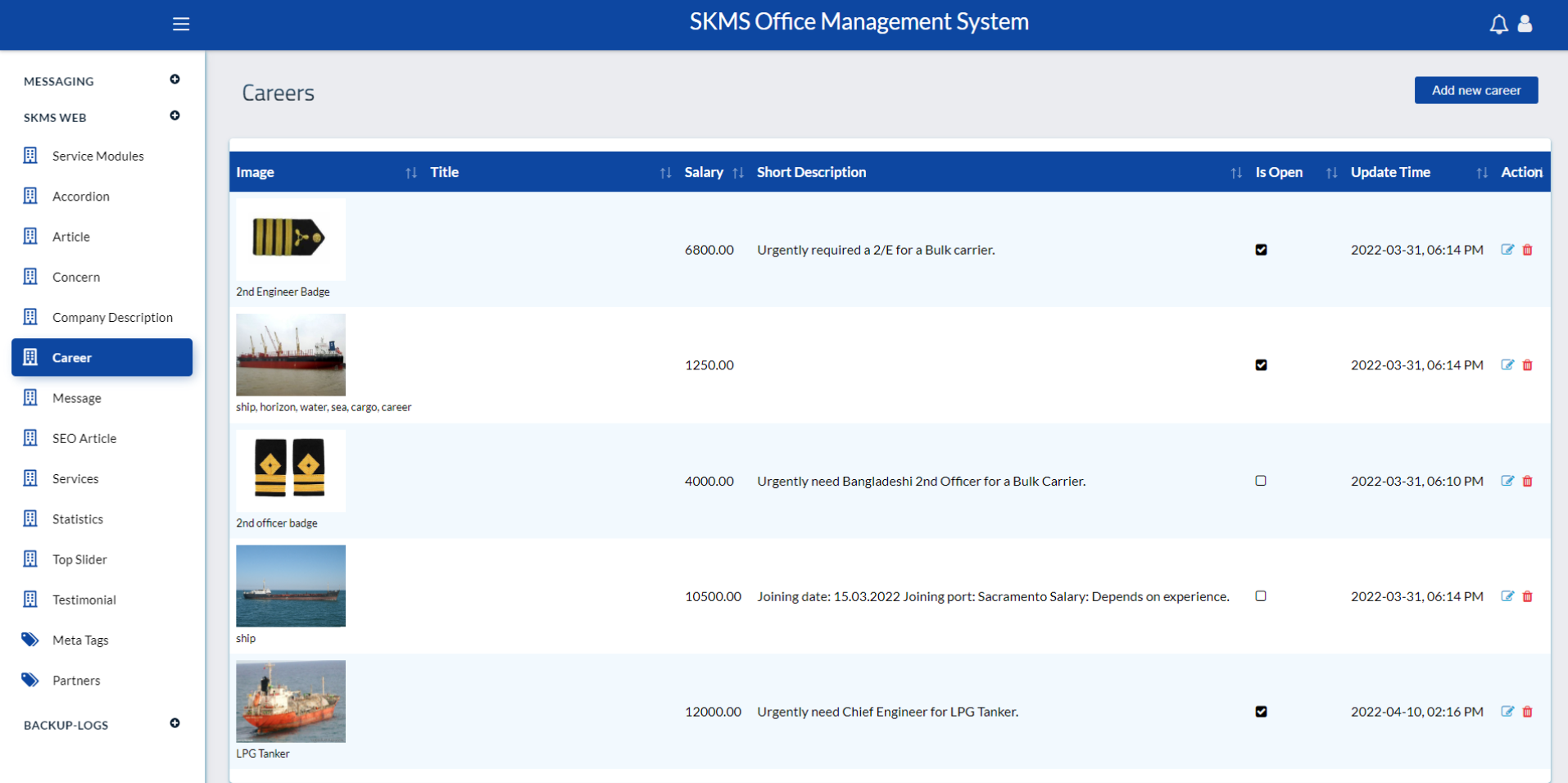Screen dimensions: 1568x783
Task: Click the Service Modules building icon
Action: 30,156
